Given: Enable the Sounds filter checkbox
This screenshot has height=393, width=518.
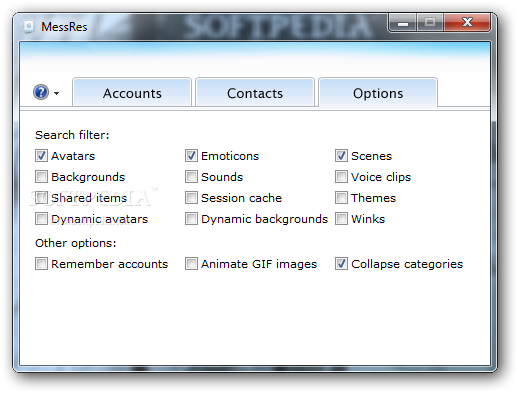Looking at the screenshot, I should coord(191,177).
